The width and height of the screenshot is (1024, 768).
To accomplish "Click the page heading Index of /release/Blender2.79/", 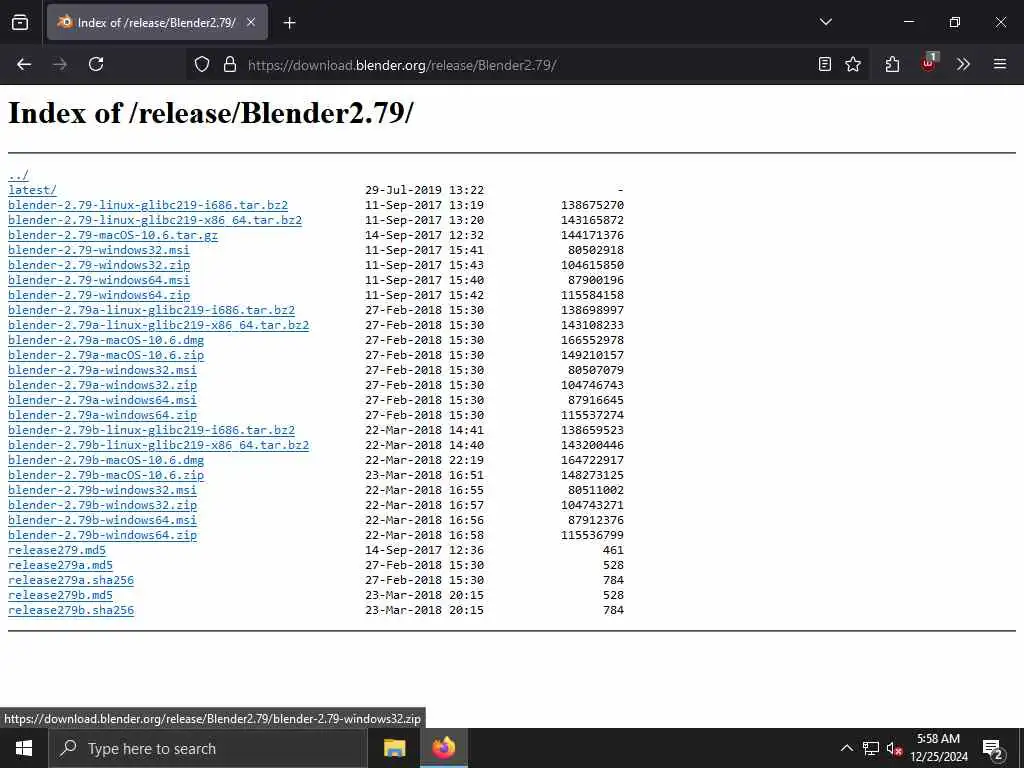I will (211, 113).
